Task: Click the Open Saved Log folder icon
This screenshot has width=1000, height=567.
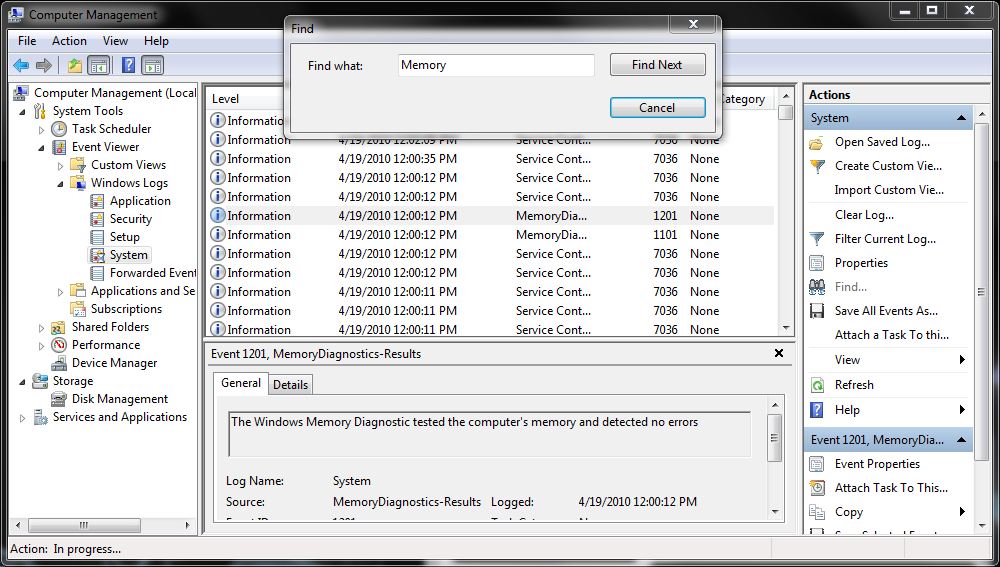Action: (x=817, y=142)
